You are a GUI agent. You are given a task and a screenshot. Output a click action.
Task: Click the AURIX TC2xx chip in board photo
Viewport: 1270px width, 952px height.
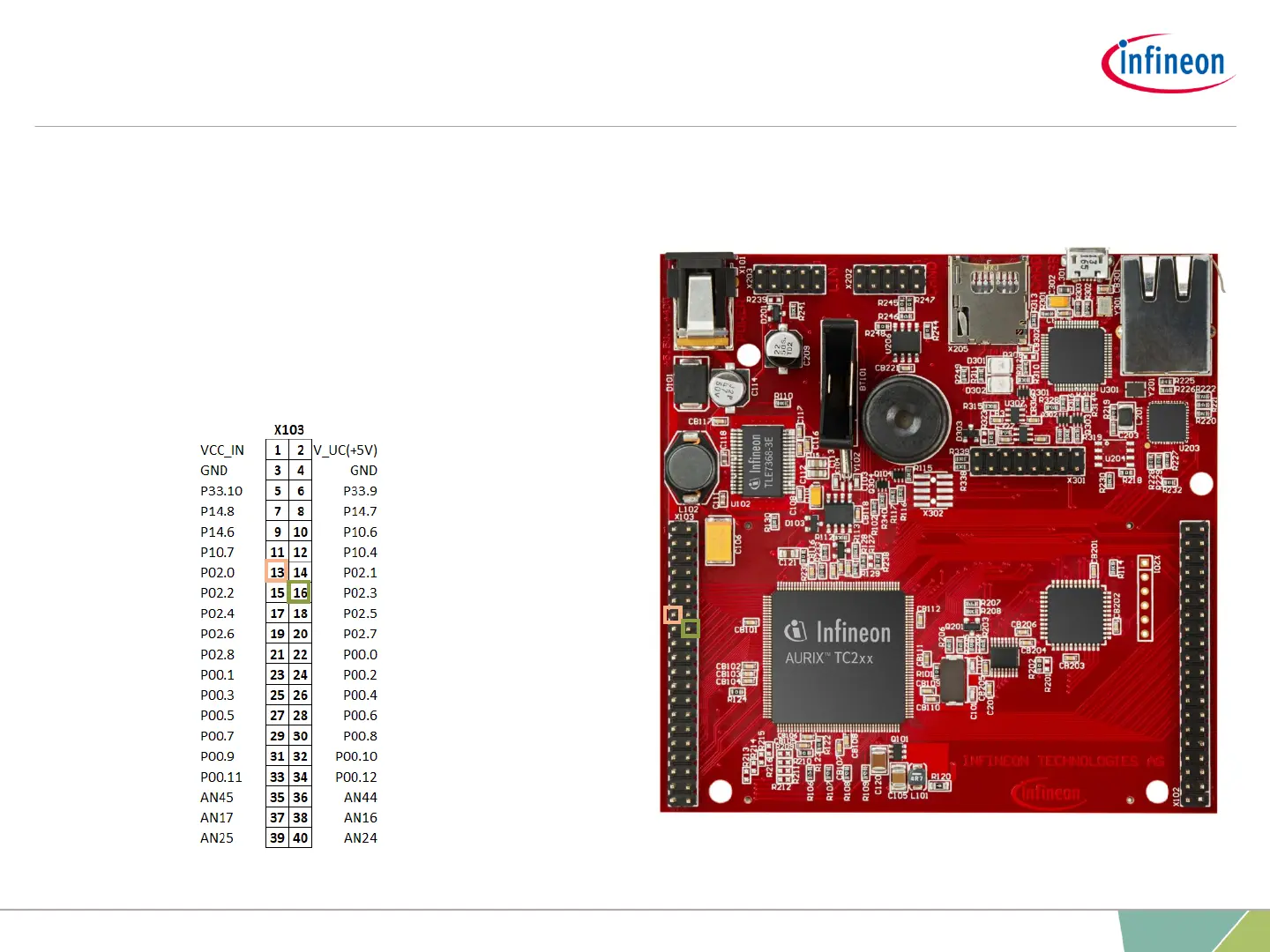(837, 655)
